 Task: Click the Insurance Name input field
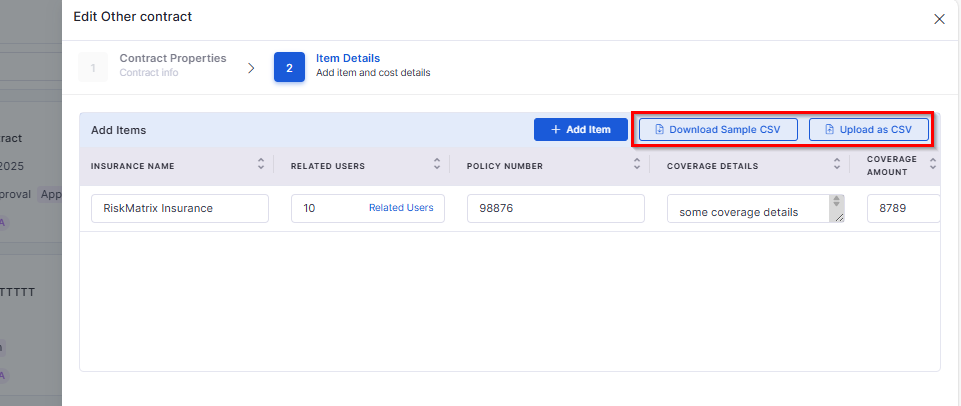[x=180, y=209]
